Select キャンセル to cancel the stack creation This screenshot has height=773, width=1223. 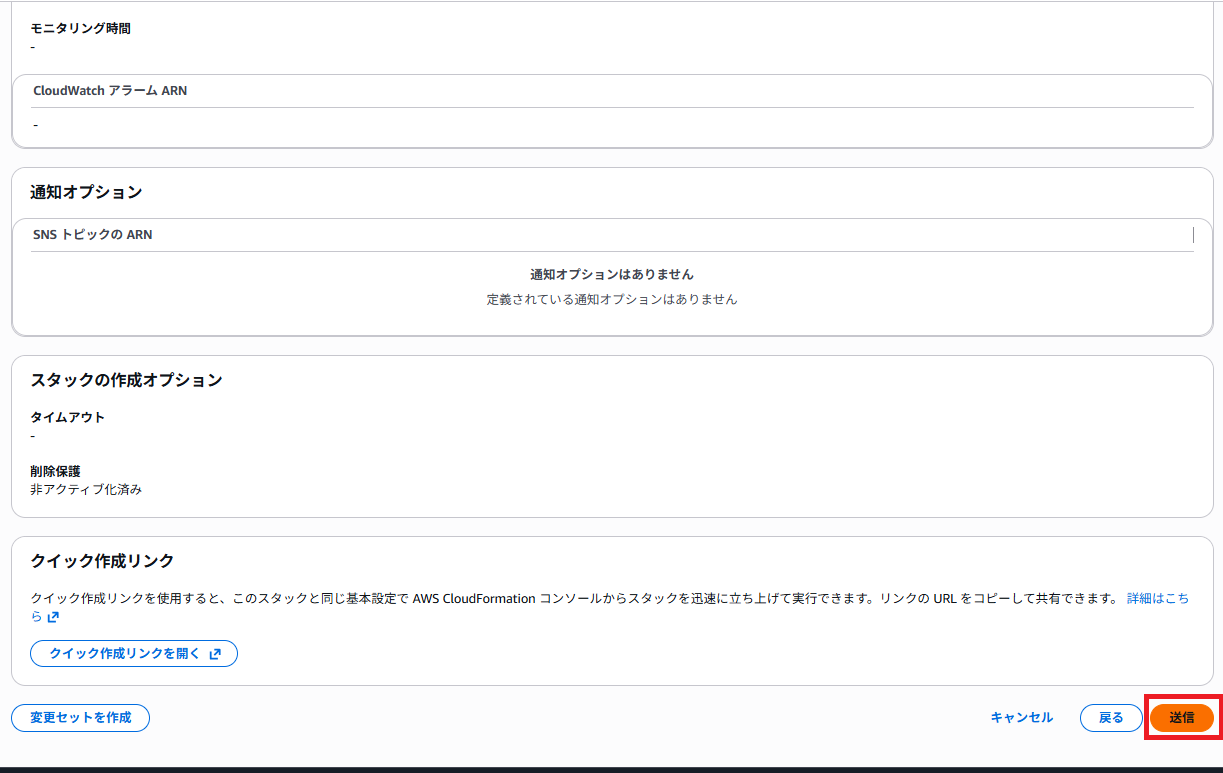(x=1021, y=717)
